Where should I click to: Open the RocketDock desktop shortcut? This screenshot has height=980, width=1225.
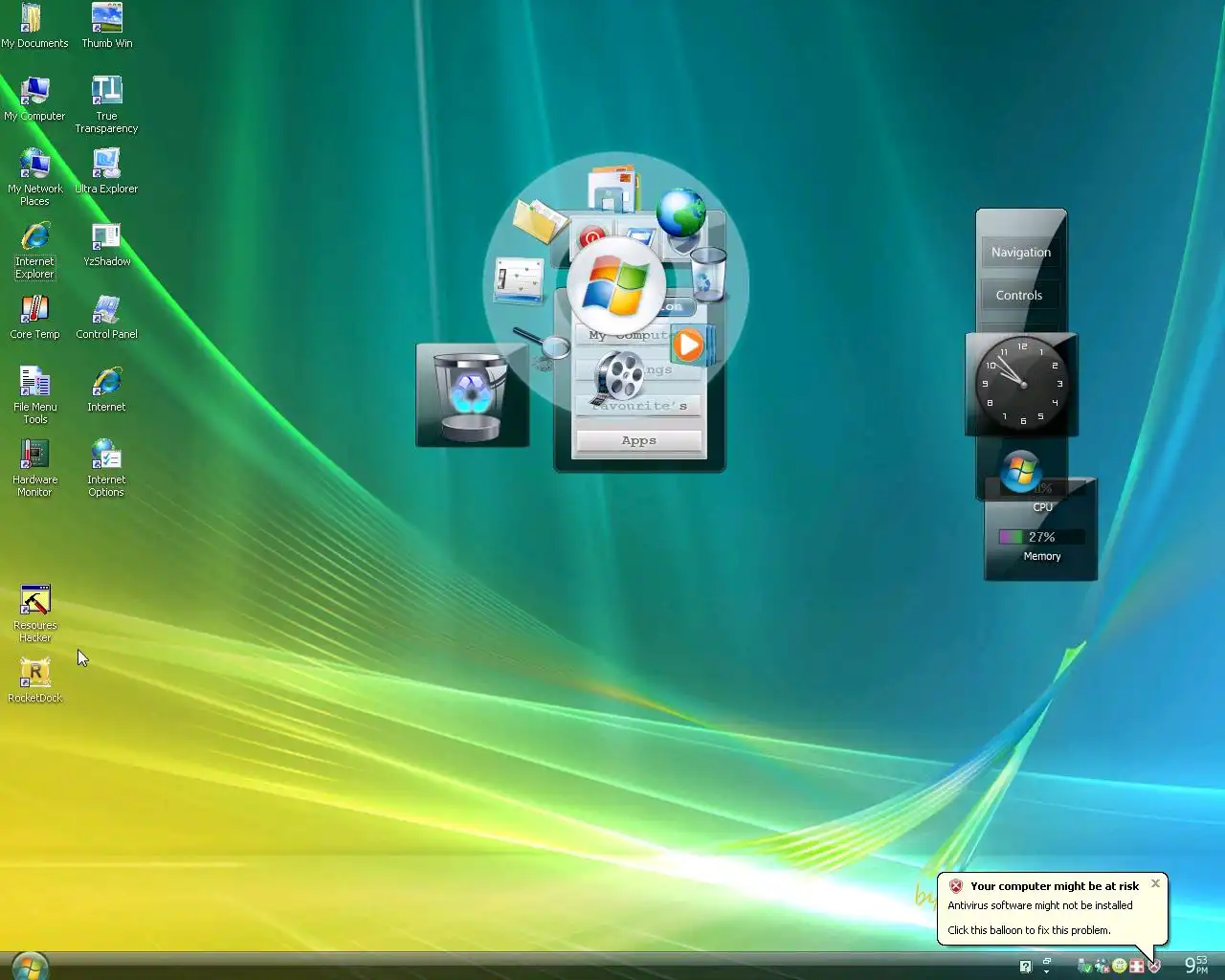(34, 680)
